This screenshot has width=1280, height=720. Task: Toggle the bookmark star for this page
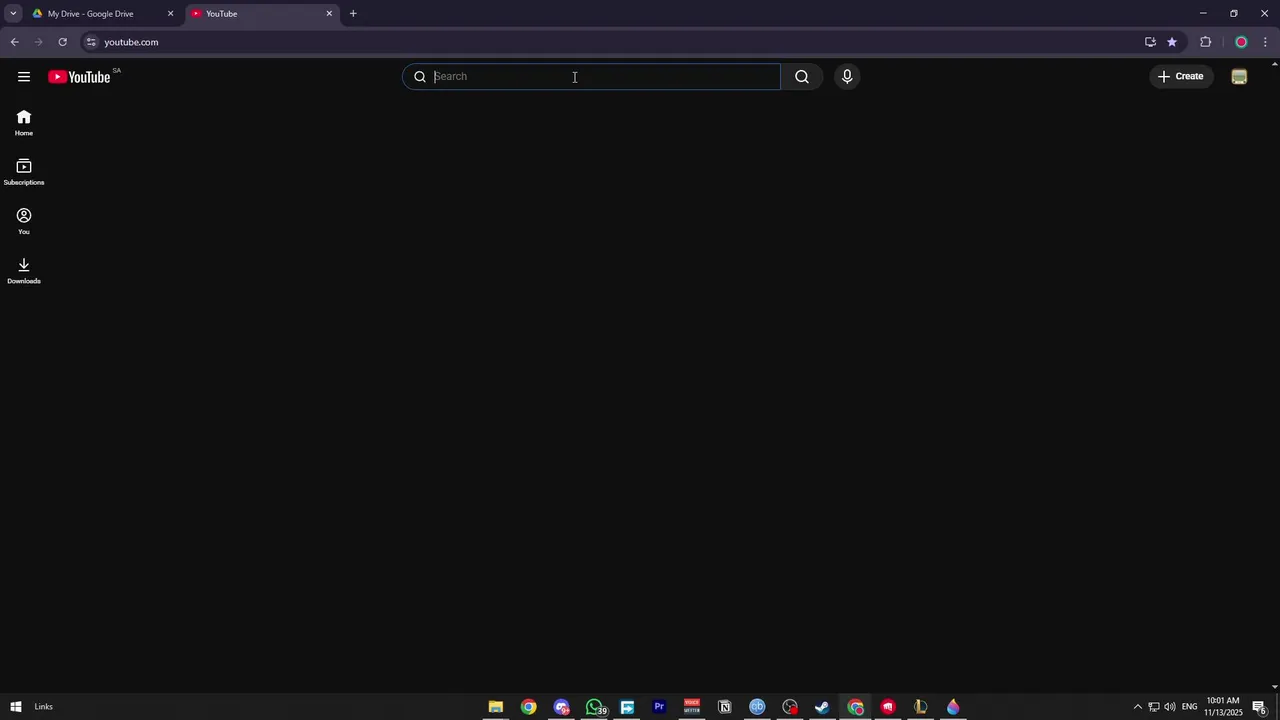pos(1172,42)
